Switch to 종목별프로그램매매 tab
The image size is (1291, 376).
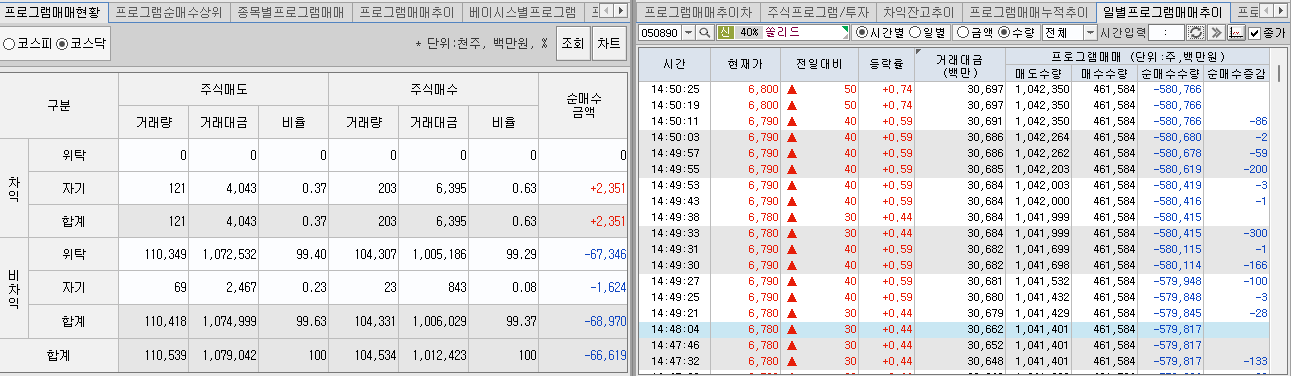click(290, 13)
